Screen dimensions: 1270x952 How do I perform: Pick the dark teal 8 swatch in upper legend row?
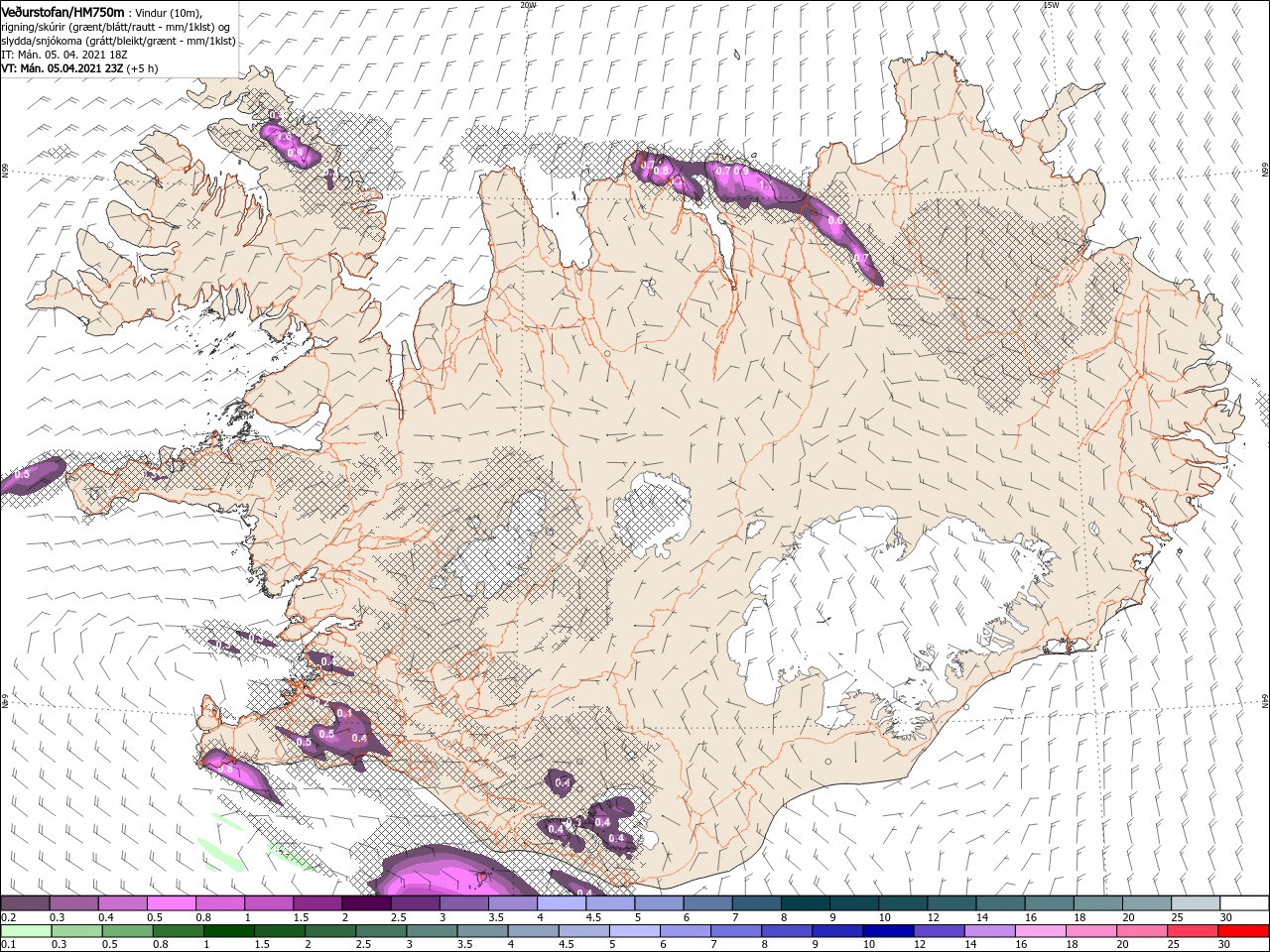point(806,903)
